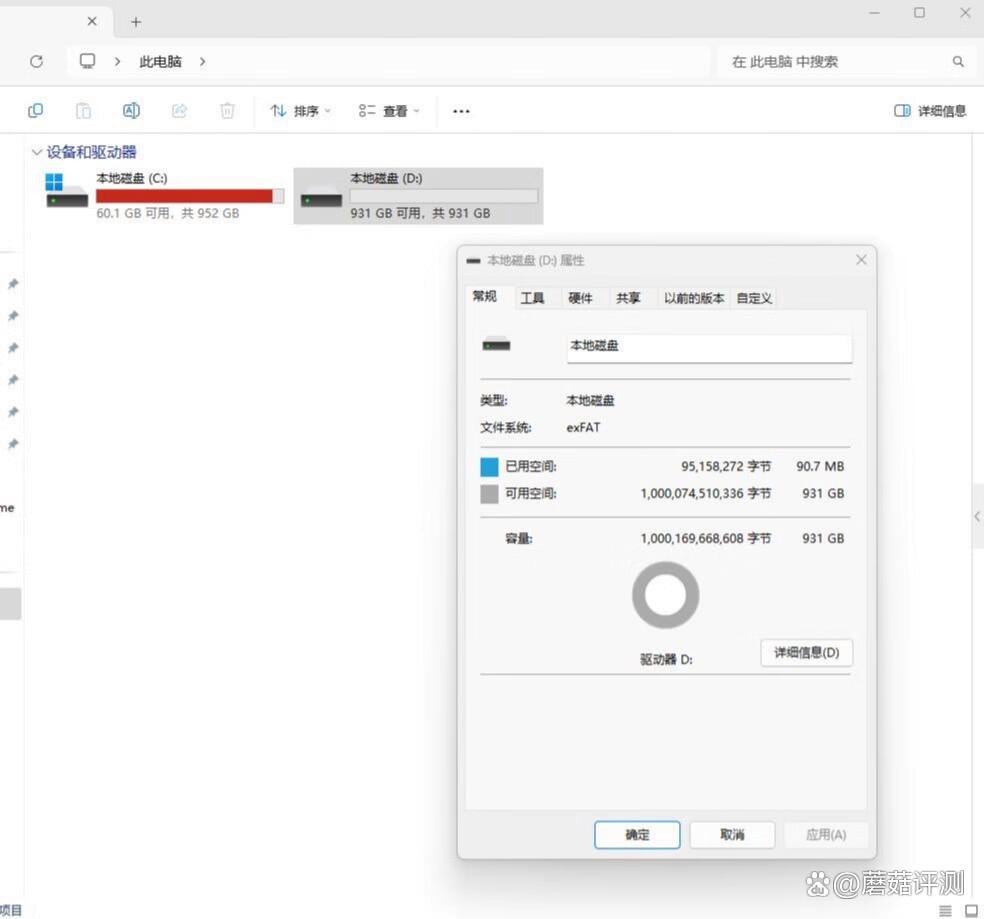The width and height of the screenshot is (984, 919).
Task: Click 确定 to confirm the properties dialog
Action: pos(636,834)
